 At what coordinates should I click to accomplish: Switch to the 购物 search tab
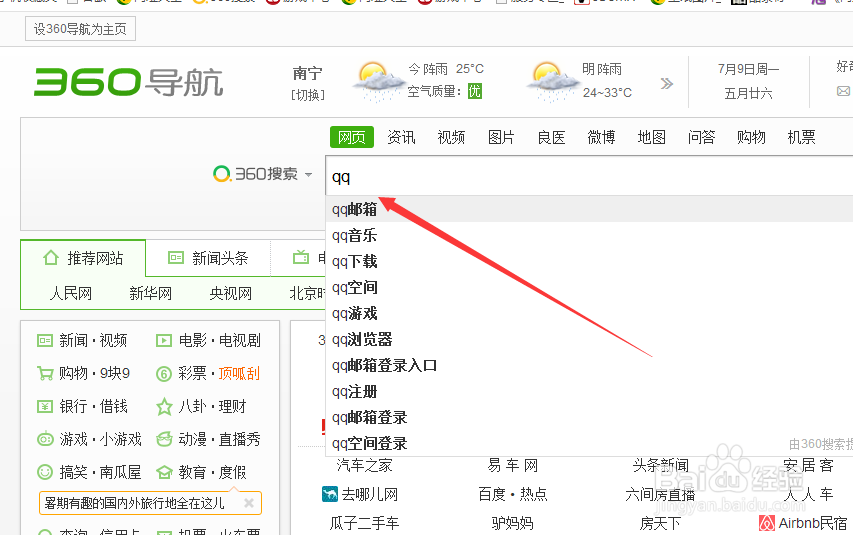coord(751,137)
